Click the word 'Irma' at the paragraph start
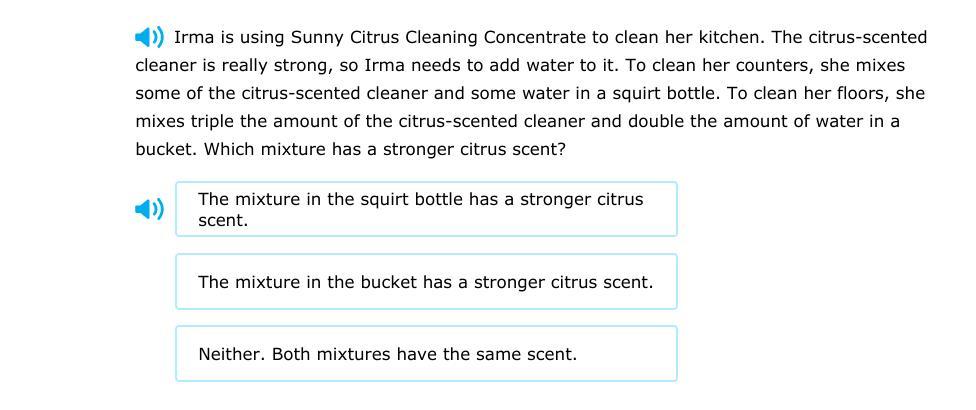The width and height of the screenshot is (976, 410). 192,38
